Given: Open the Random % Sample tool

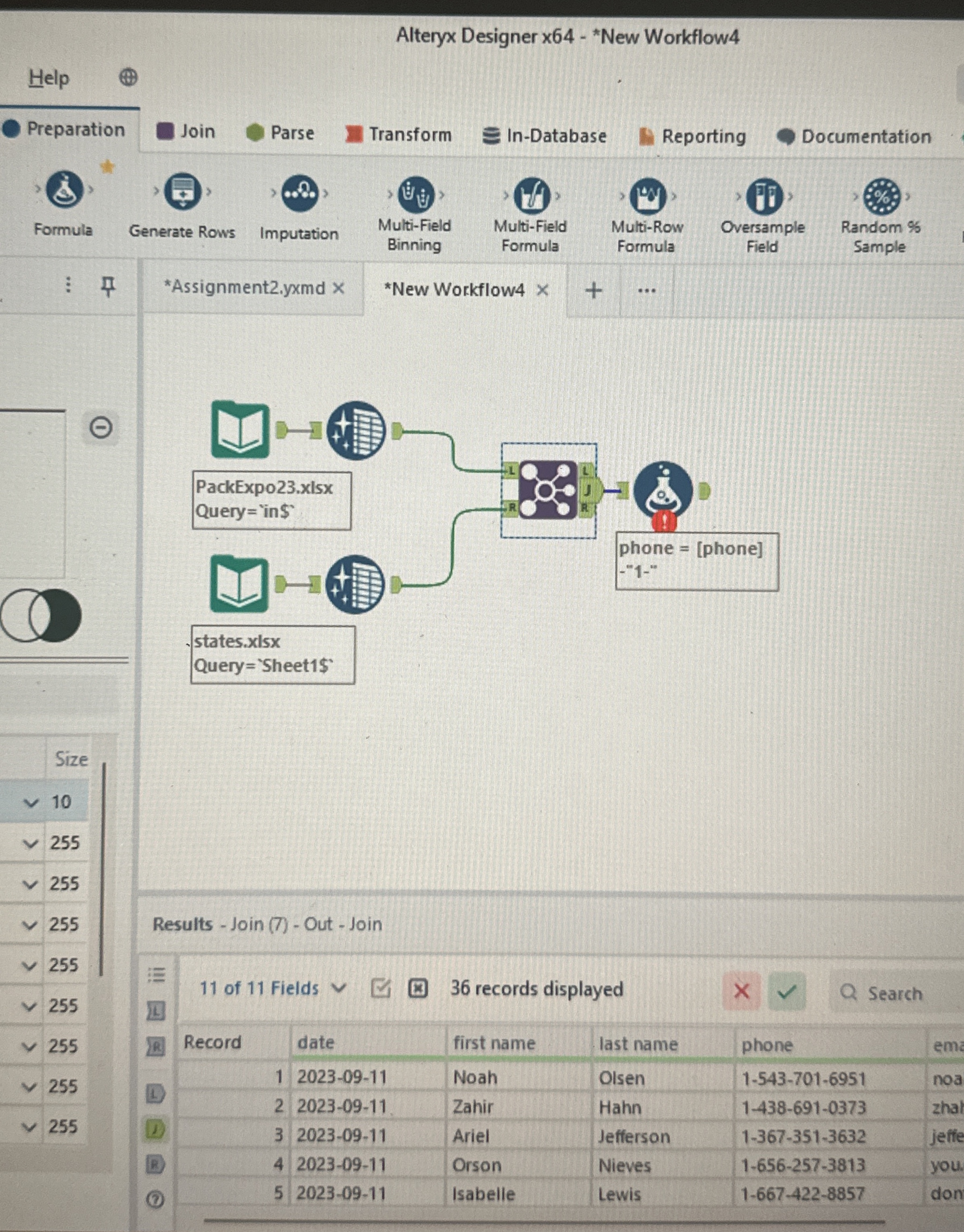Looking at the screenshot, I should coord(882,195).
